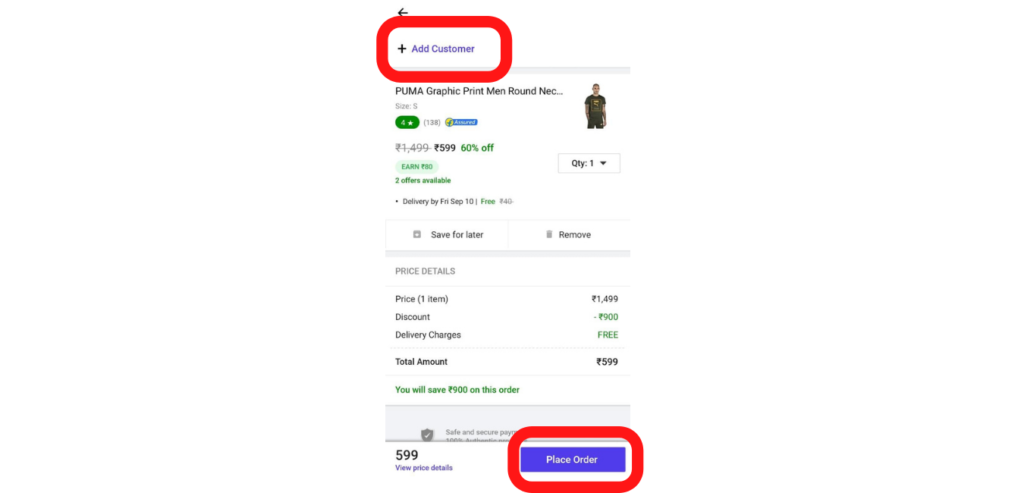Click the EARN ₹80 badge

417,167
